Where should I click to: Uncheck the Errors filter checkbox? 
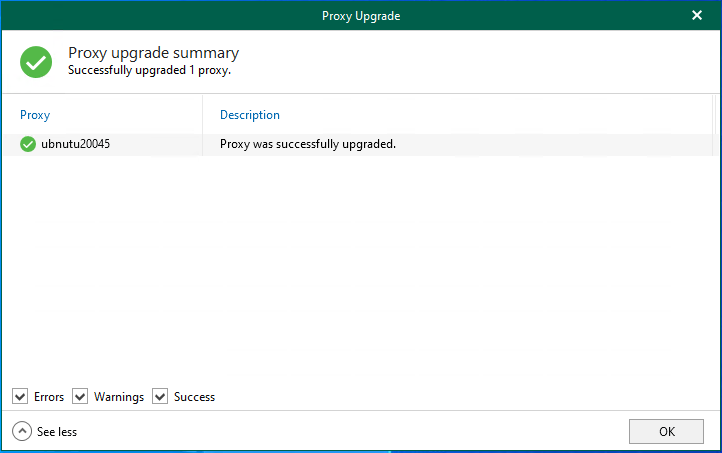pos(20,397)
